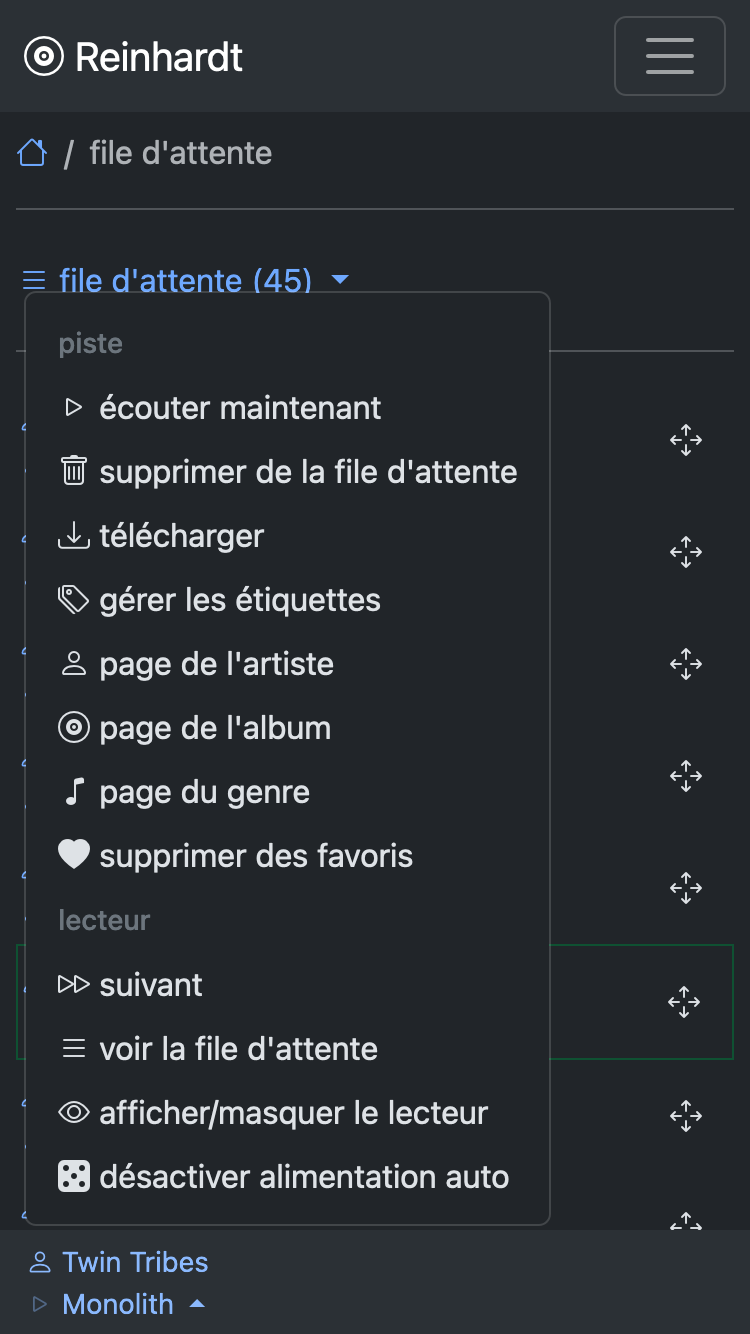Click the move handle on the highlighted row
This screenshot has height=1334, width=750.
point(685,1002)
